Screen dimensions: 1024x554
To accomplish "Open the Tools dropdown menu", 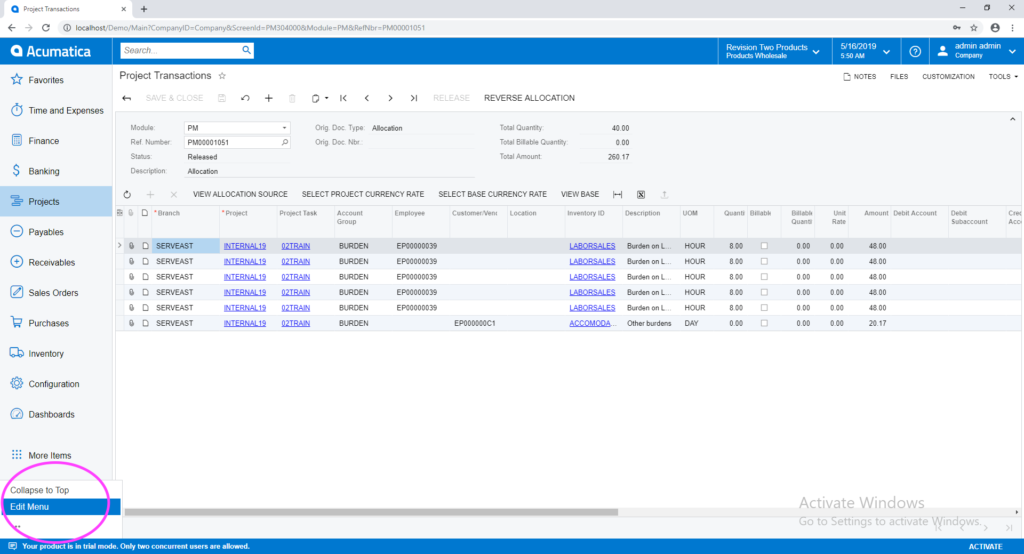I will pyautogui.click(x=1003, y=76).
